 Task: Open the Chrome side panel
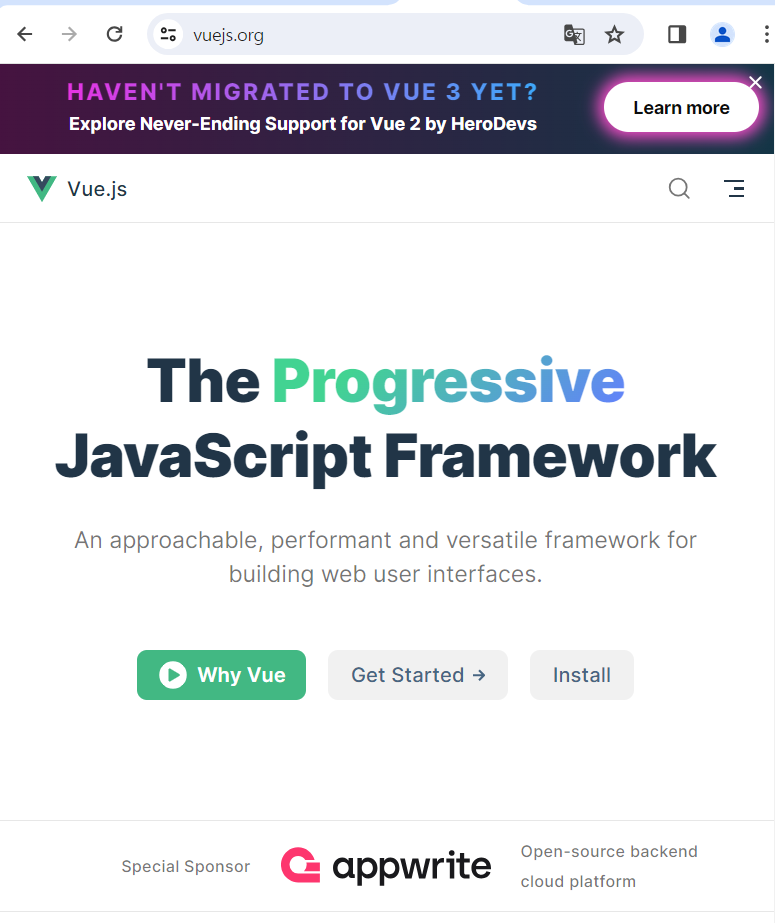(676, 34)
